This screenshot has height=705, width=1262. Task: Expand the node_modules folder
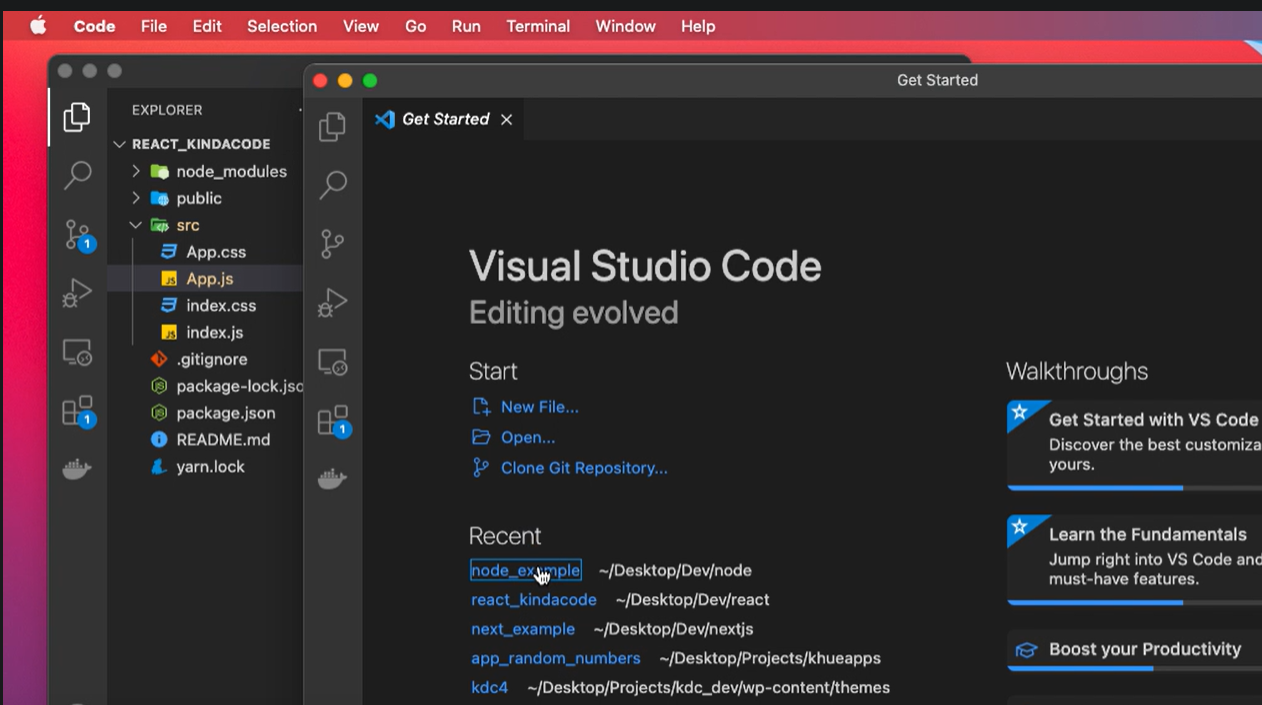click(136, 171)
